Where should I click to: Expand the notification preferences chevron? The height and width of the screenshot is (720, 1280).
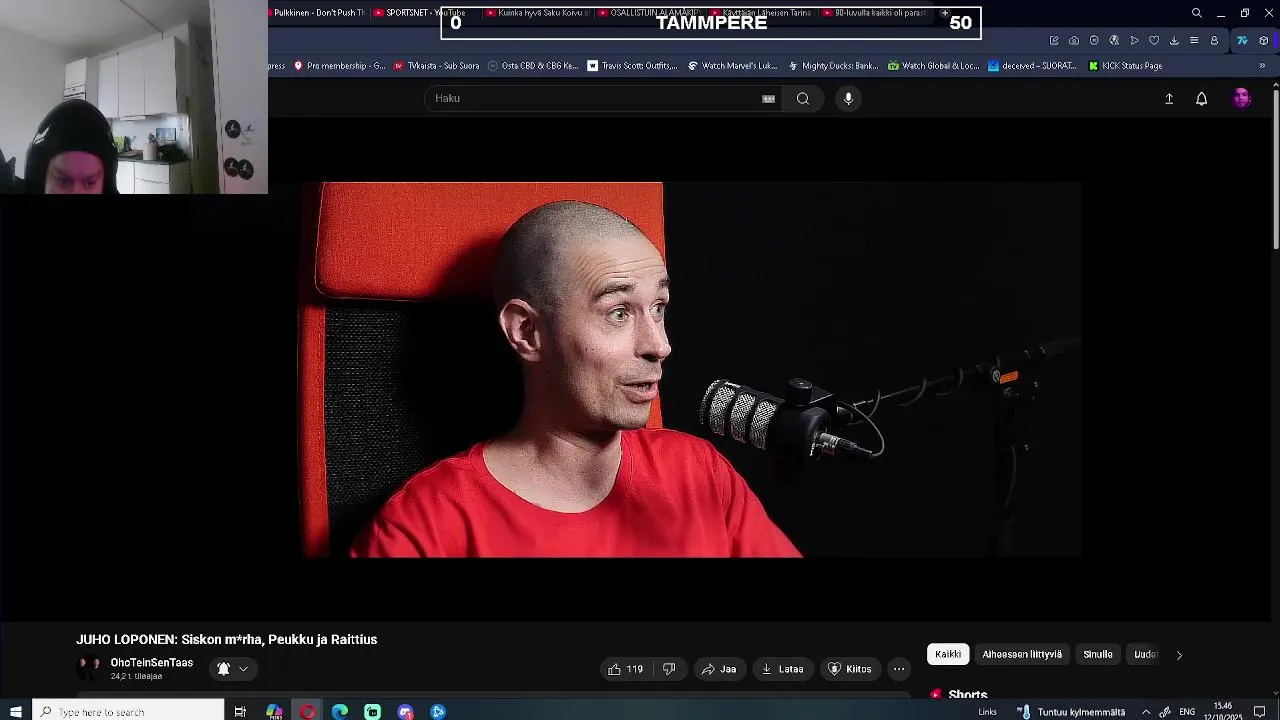point(243,669)
